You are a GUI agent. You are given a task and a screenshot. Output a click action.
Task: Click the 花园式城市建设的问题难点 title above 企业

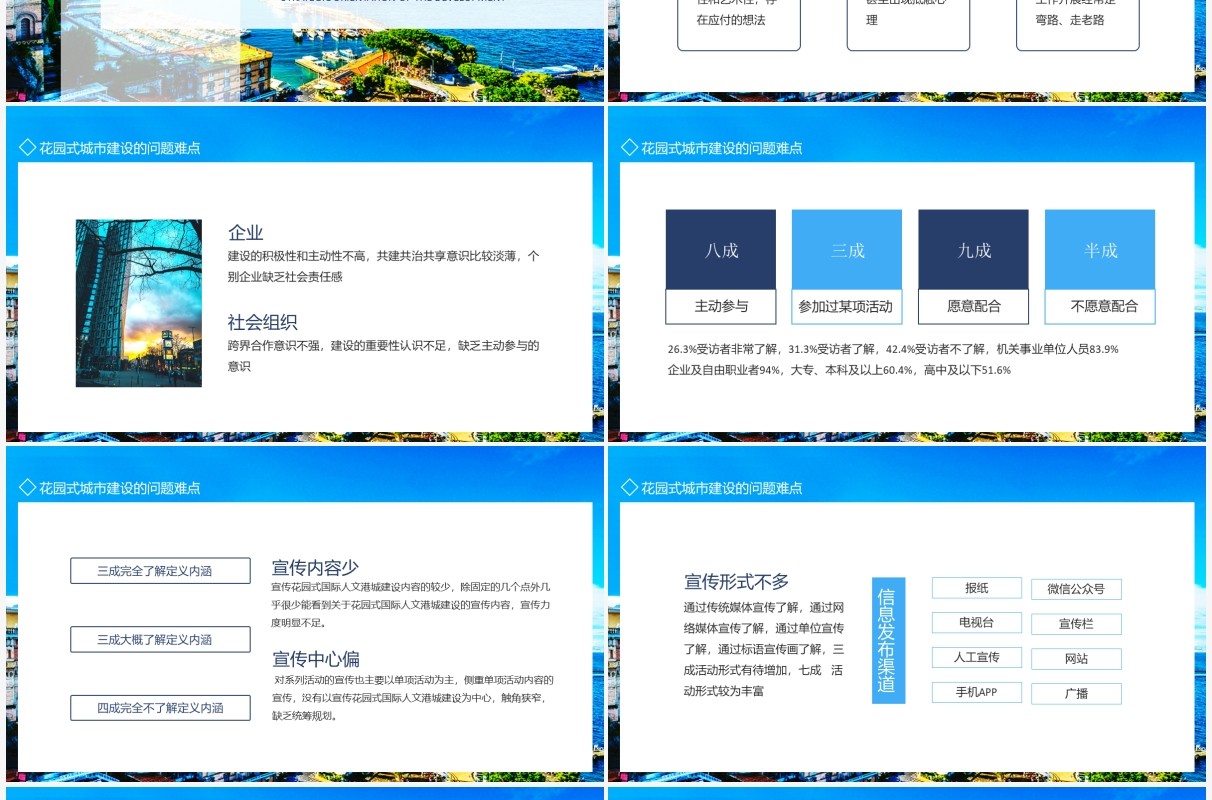pos(119,148)
